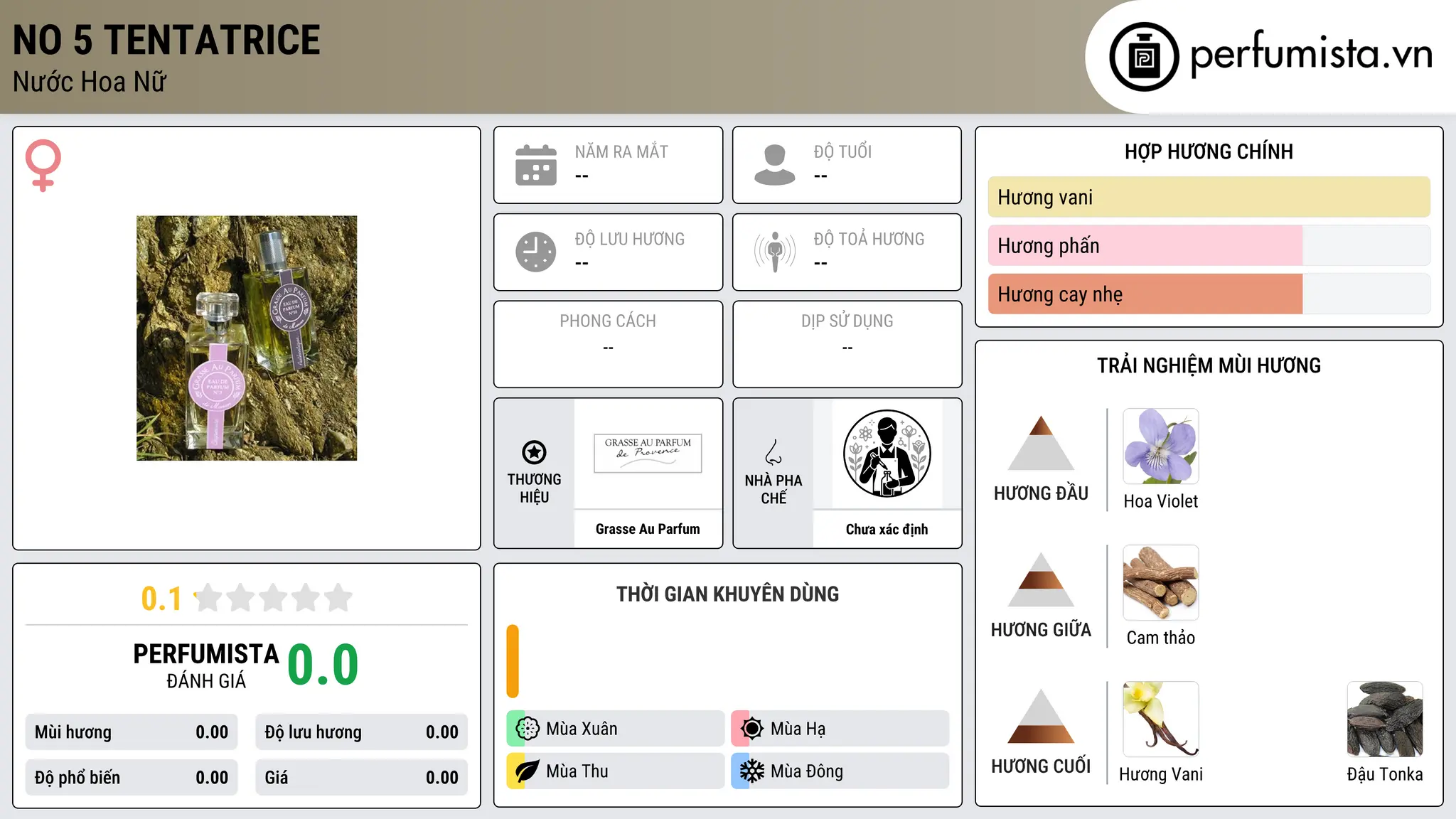Select the Hương Vani note image
The height and width of the screenshot is (819, 1456).
[x=1161, y=719]
